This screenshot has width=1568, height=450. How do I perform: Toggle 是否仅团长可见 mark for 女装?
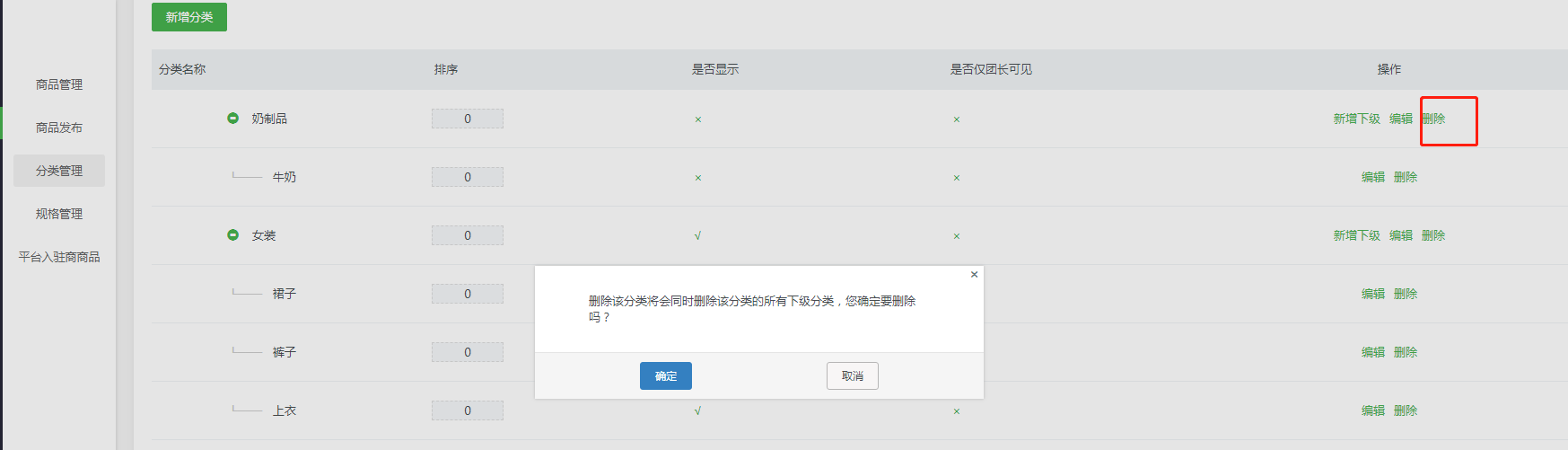tap(956, 236)
